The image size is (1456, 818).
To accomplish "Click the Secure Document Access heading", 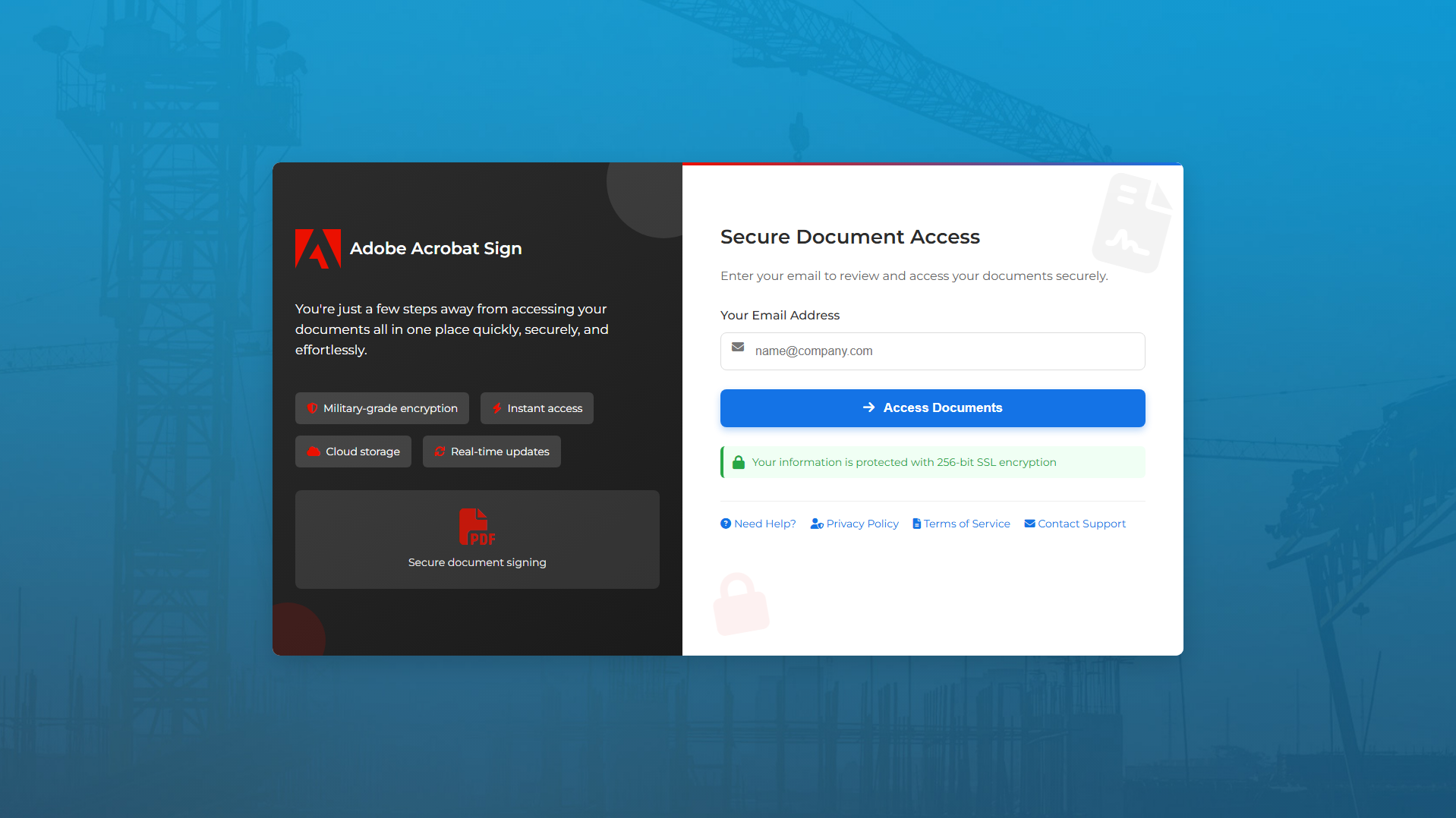I will pyautogui.click(x=850, y=237).
